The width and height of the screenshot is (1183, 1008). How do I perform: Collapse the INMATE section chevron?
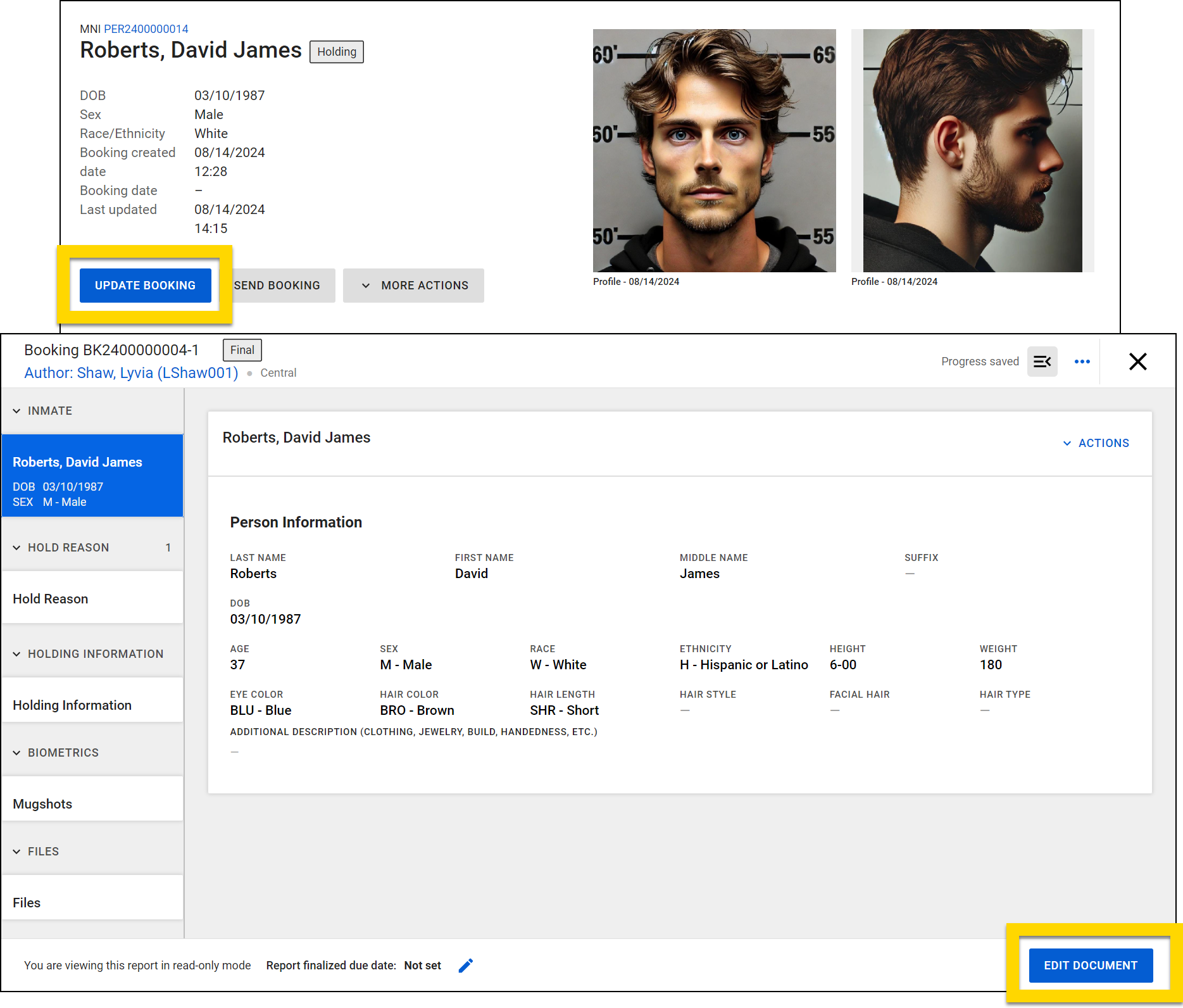17,411
